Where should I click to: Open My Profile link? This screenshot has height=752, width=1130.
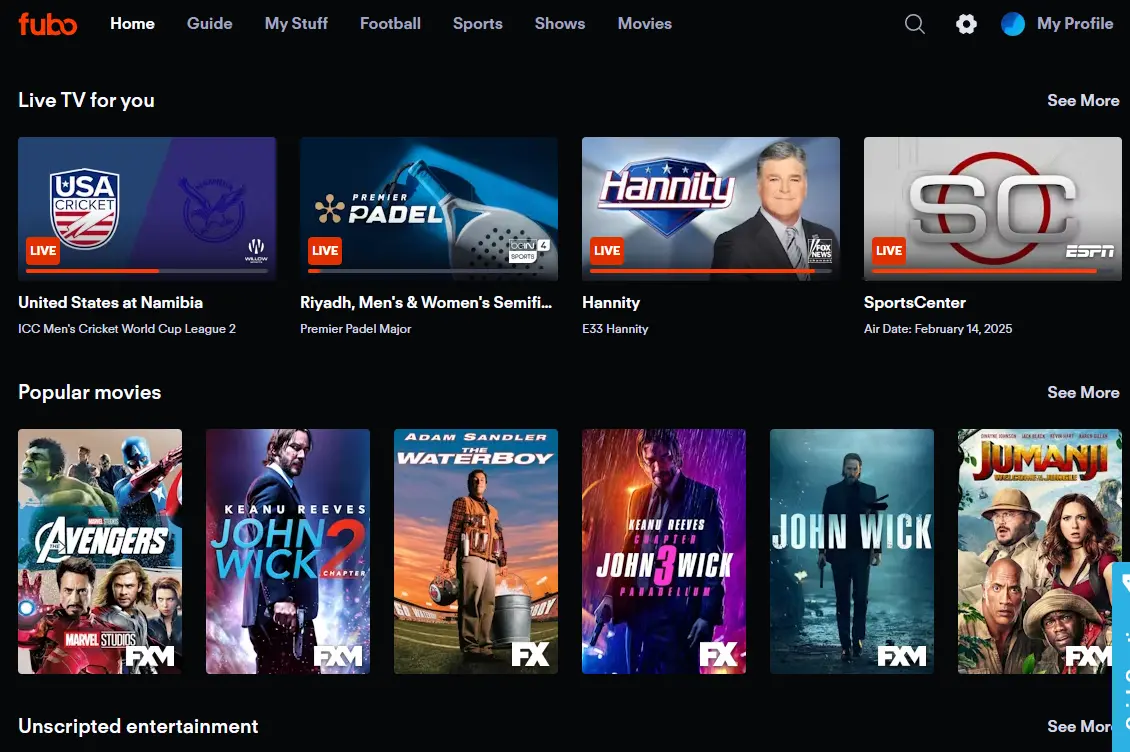(x=1075, y=24)
